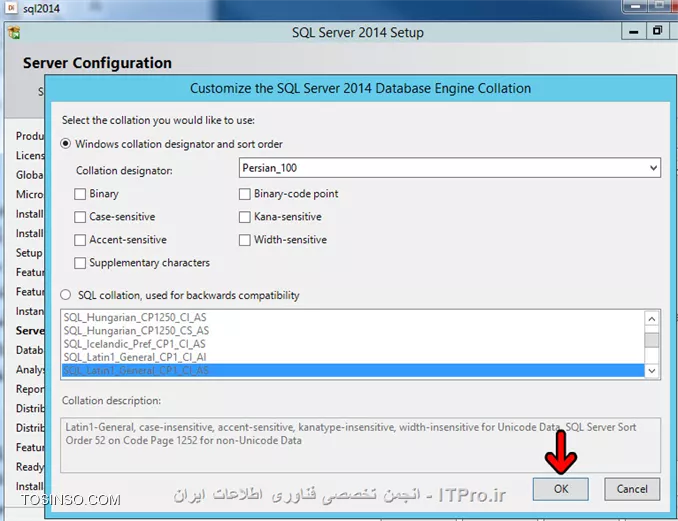Image resolution: width=678 pixels, height=521 pixels.
Task: Click the Cancel button
Action: pyautogui.click(x=632, y=489)
